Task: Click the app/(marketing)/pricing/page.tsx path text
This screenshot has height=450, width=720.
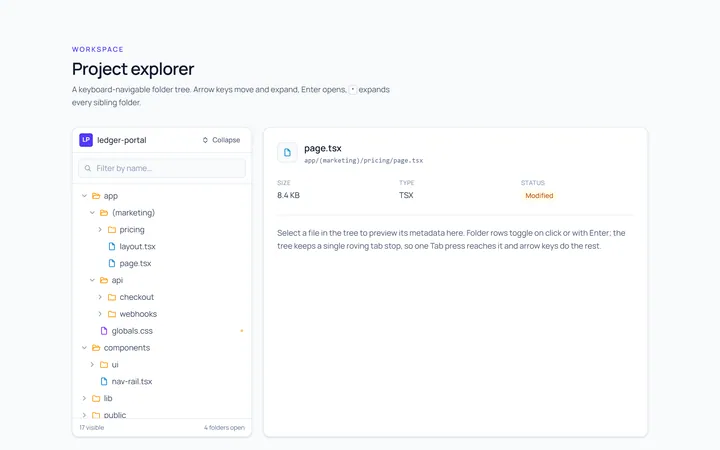Action: click(x=364, y=161)
